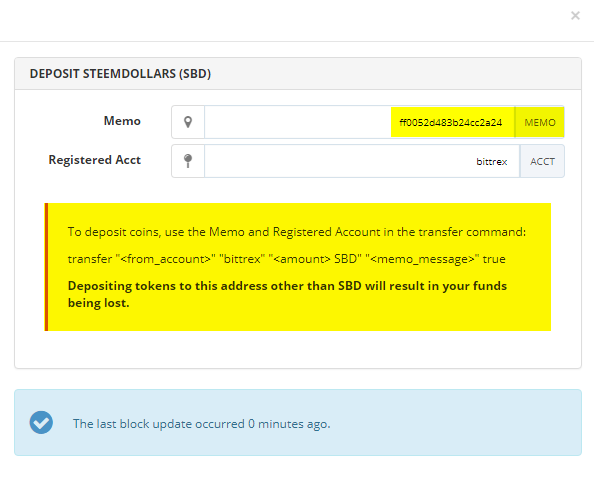The image size is (594, 488).
Task: Close the deposit dialog with the X
Action: click(575, 16)
